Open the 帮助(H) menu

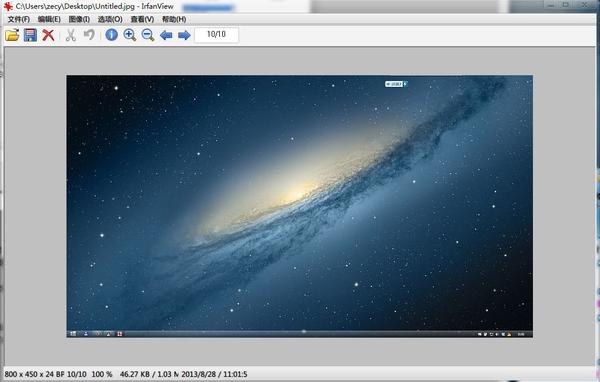[x=174, y=19]
